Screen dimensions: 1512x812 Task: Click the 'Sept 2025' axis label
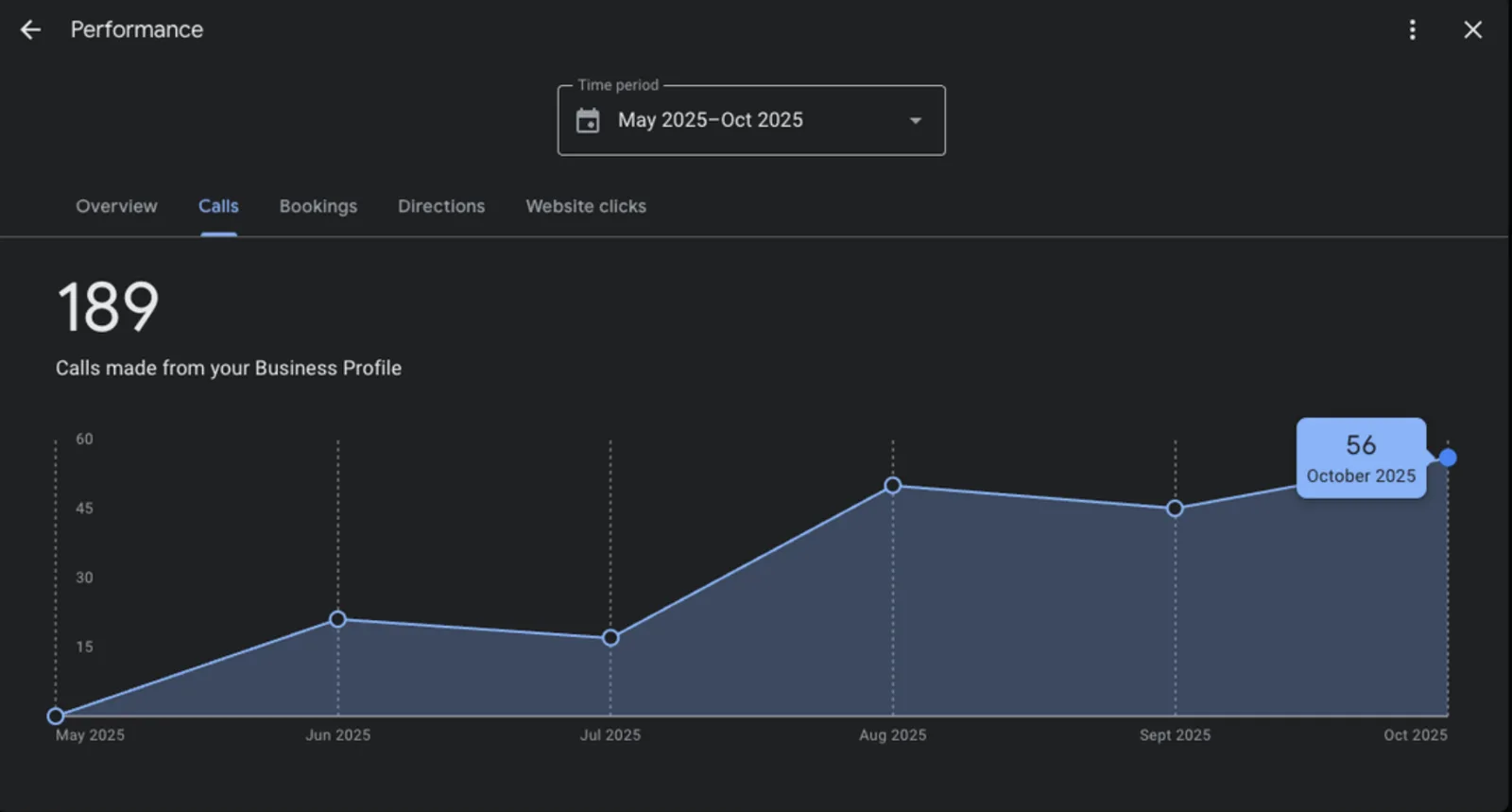pyautogui.click(x=1175, y=735)
